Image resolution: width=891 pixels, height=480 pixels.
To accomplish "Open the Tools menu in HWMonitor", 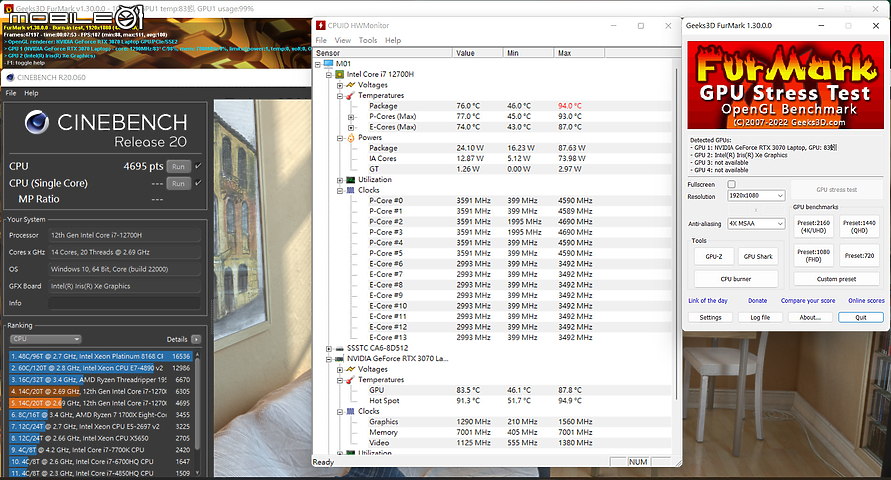I will tap(368, 40).
